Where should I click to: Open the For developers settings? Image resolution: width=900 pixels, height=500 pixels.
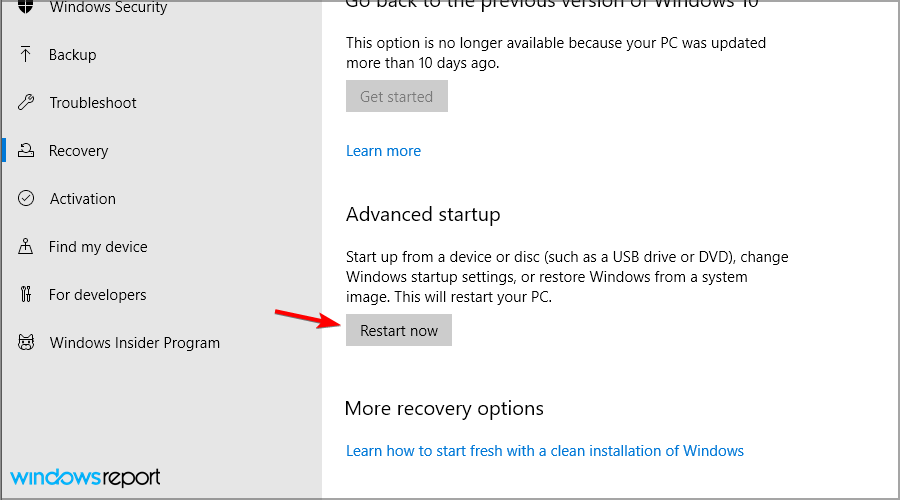click(x=98, y=295)
